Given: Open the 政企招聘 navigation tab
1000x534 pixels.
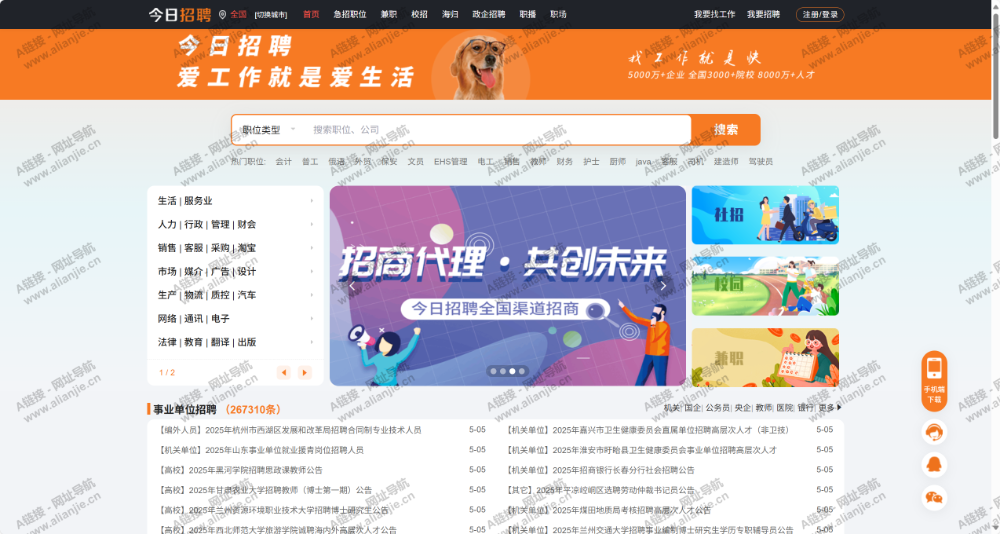Looking at the screenshot, I should coord(488,14).
